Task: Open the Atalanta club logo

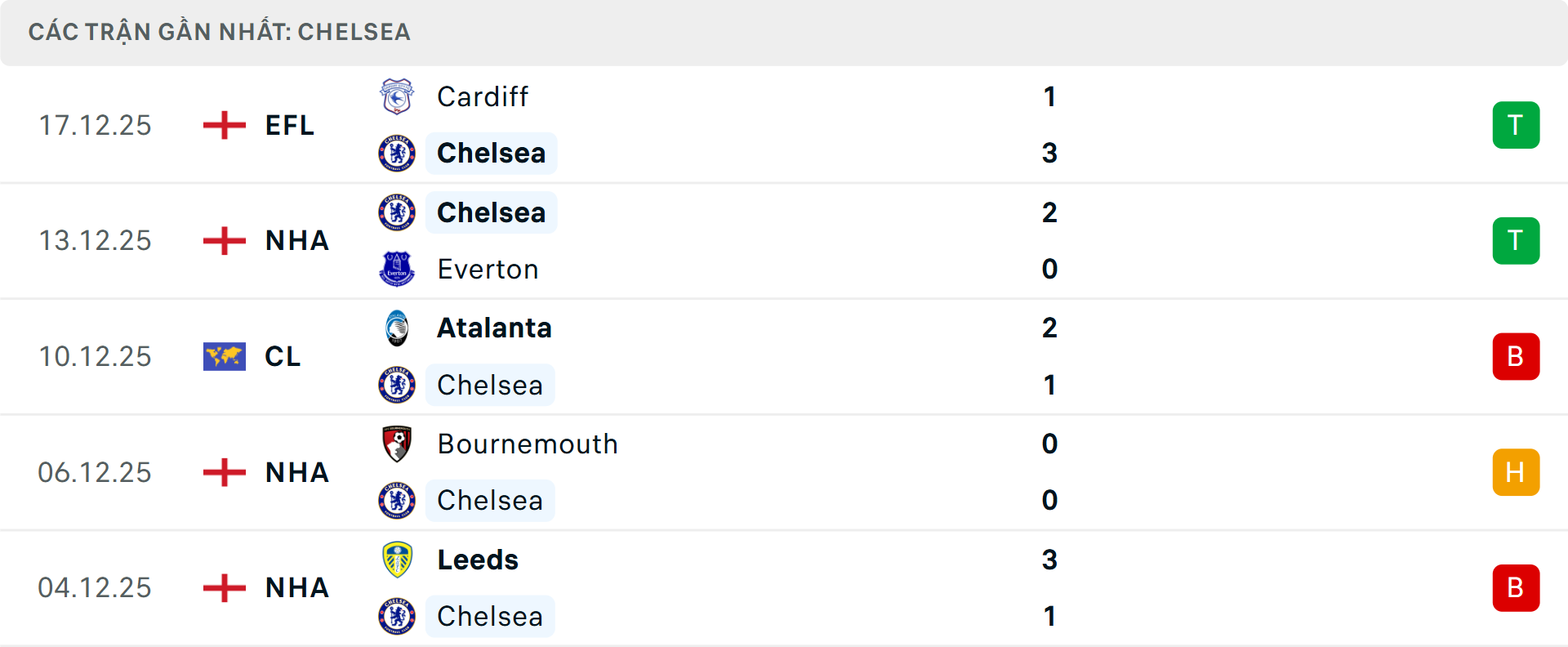Action: 397,327
